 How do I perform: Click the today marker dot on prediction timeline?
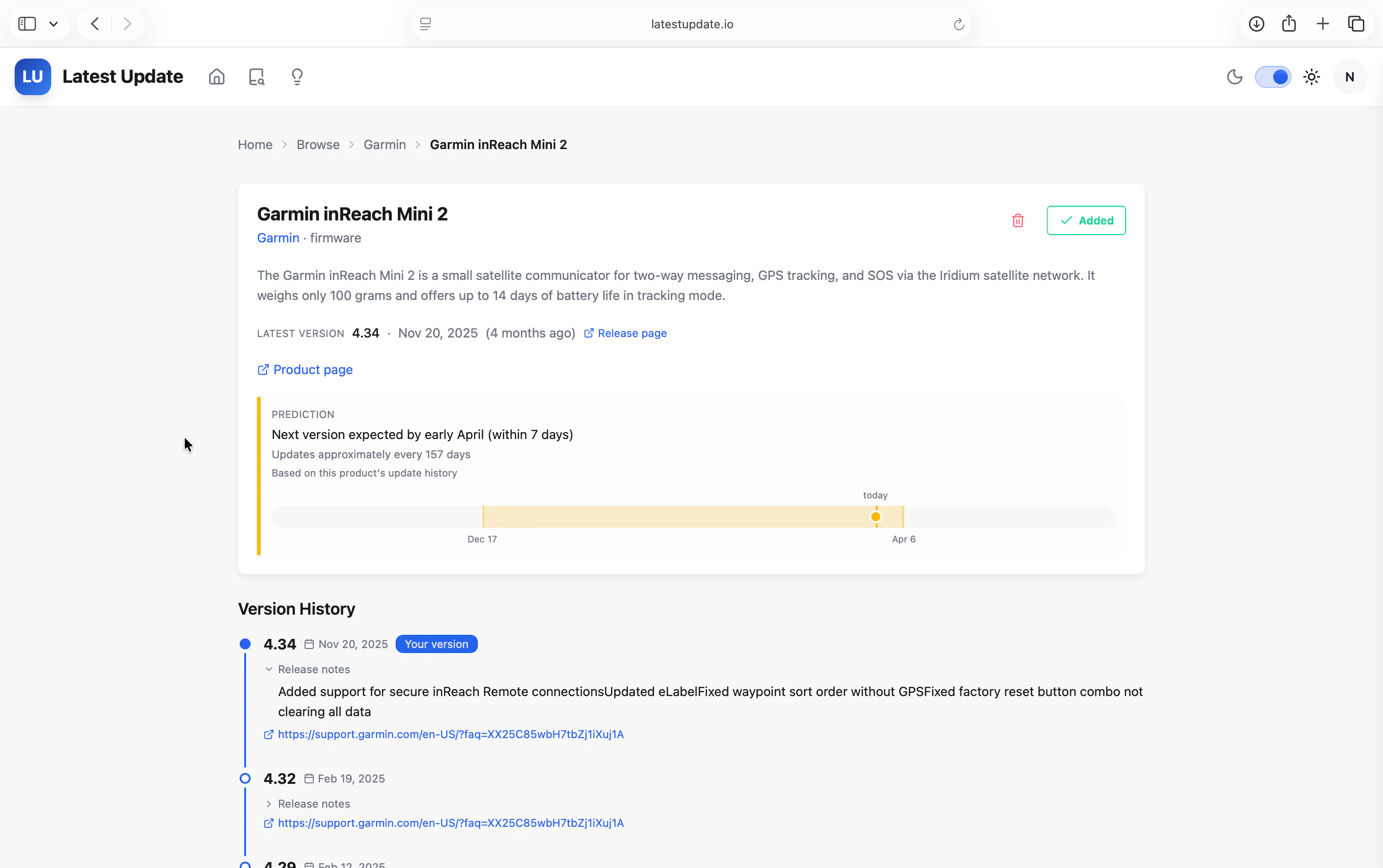click(x=875, y=517)
